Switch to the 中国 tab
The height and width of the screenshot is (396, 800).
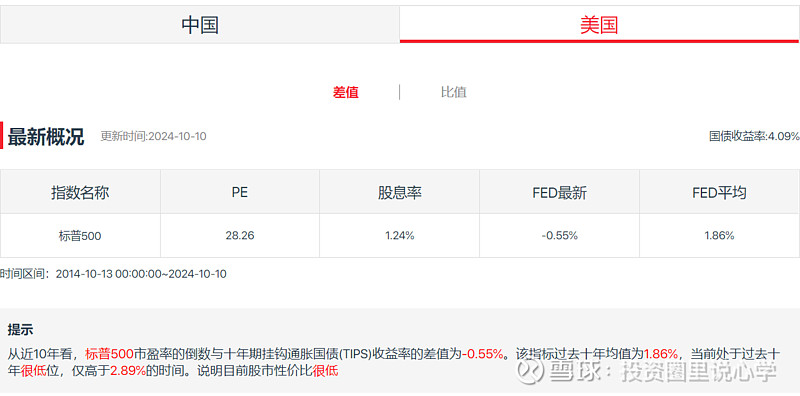(199, 24)
